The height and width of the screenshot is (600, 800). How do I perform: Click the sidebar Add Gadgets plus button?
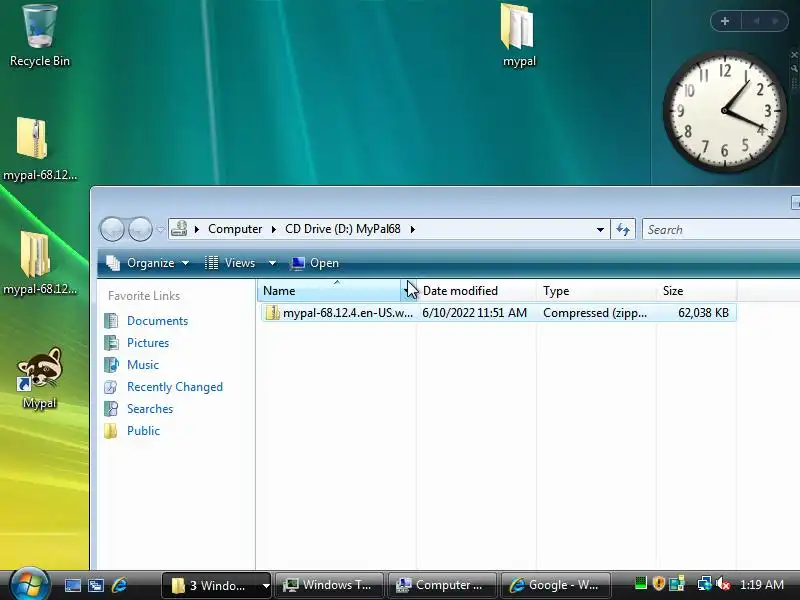point(724,21)
